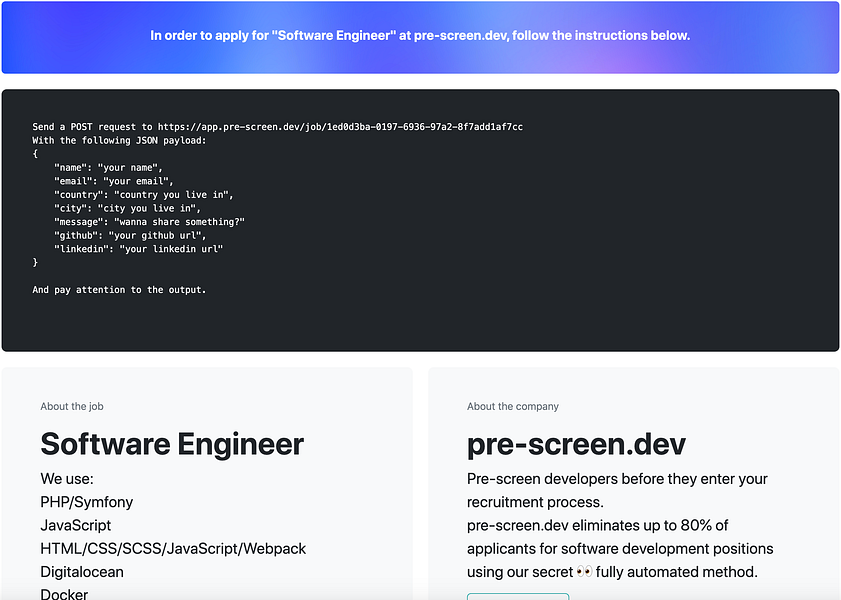Click the "We use:" text in the job card

(x=67, y=478)
